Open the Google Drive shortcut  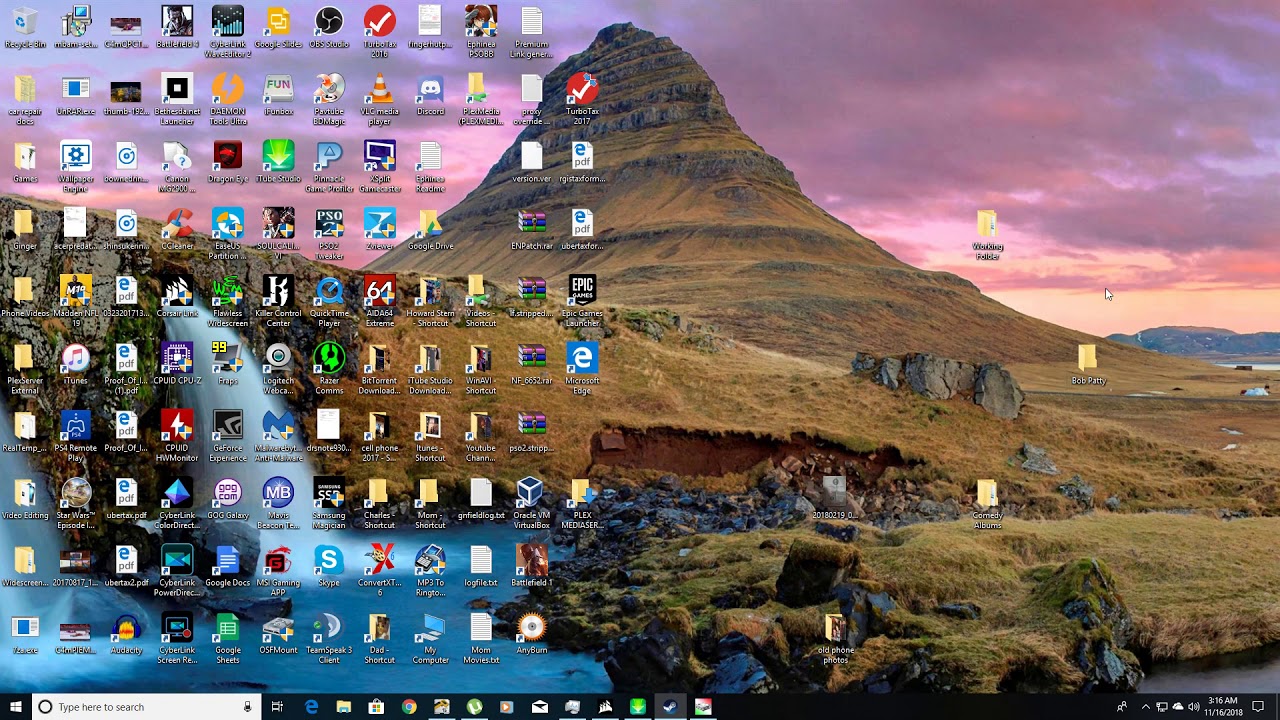click(x=430, y=230)
